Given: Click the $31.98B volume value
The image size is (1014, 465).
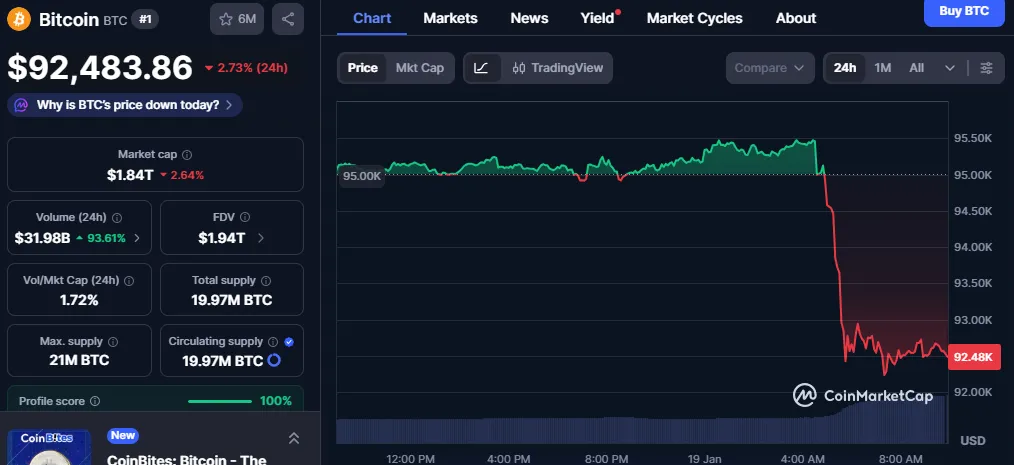Looking at the screenshot, I should coord(42,238).
